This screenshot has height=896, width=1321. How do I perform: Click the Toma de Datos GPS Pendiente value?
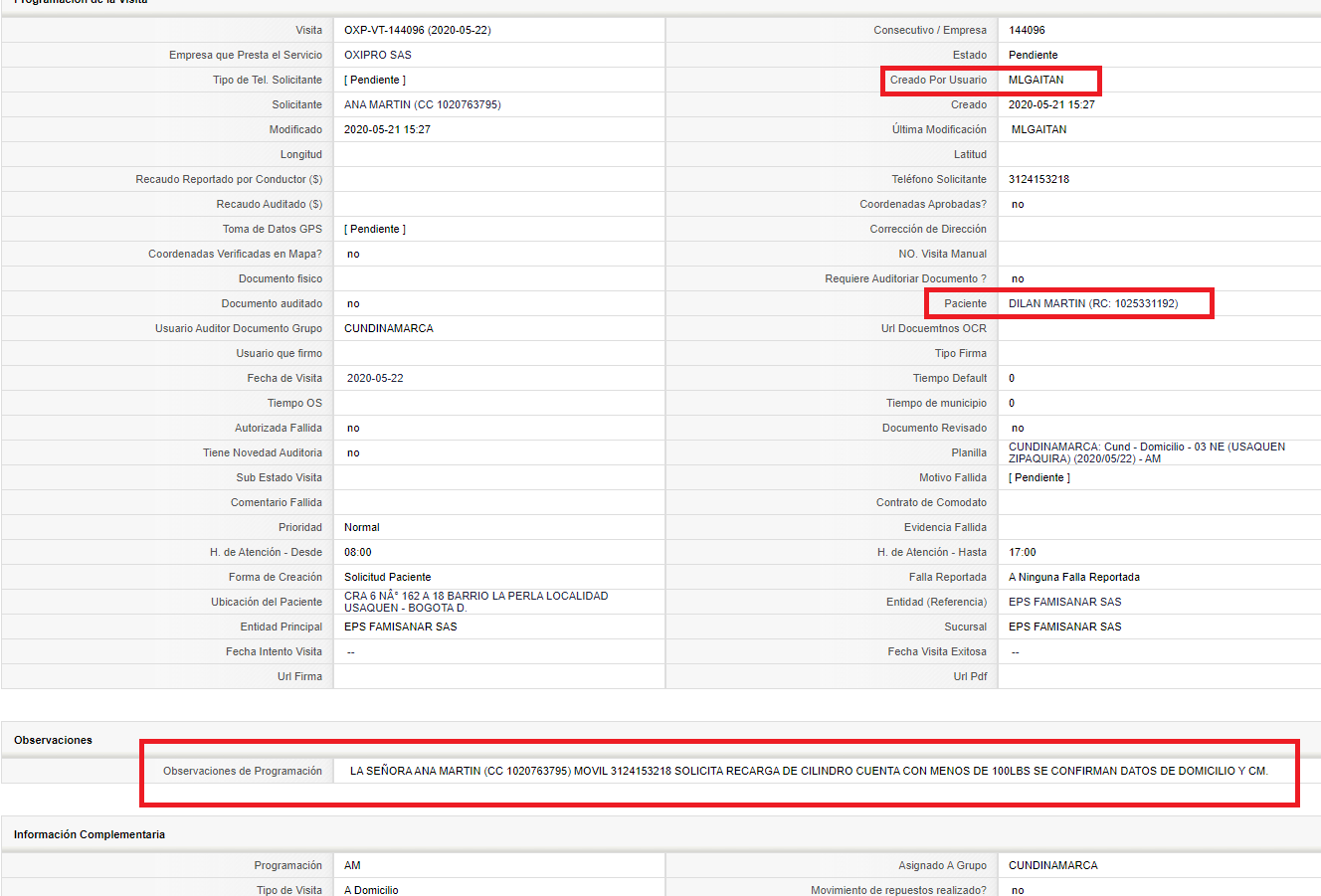point(375,229)
